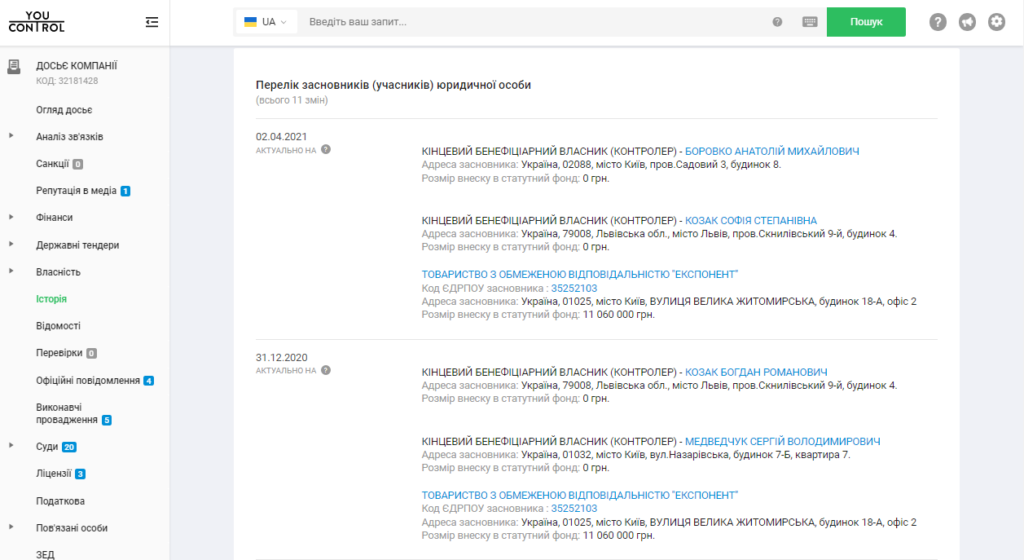
Task: Click Виконавчі провадження badge 5
Action: coord(106,420)
